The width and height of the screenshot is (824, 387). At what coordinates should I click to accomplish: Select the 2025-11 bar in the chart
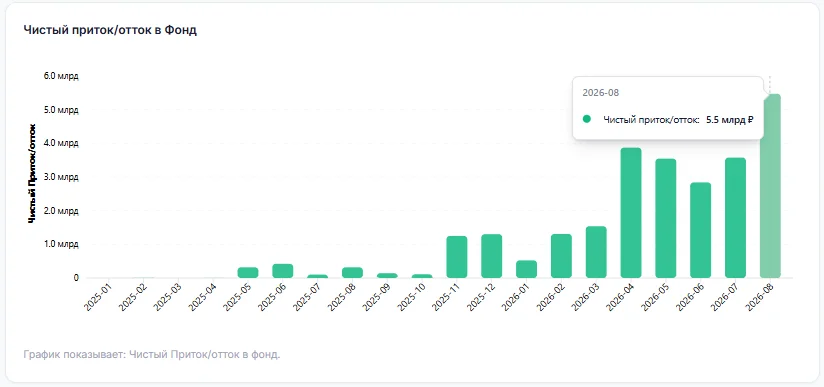(457, 257)
